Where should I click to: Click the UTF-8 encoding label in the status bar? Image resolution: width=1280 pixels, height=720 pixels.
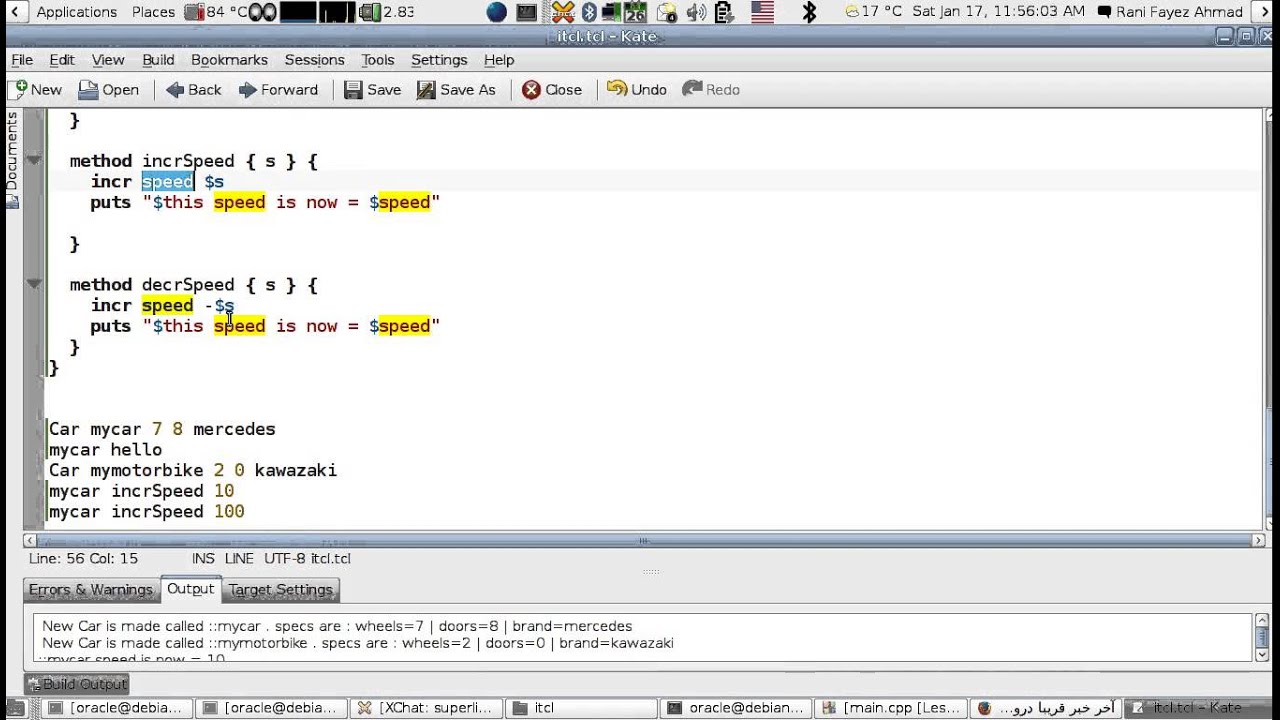coord(284,559)
